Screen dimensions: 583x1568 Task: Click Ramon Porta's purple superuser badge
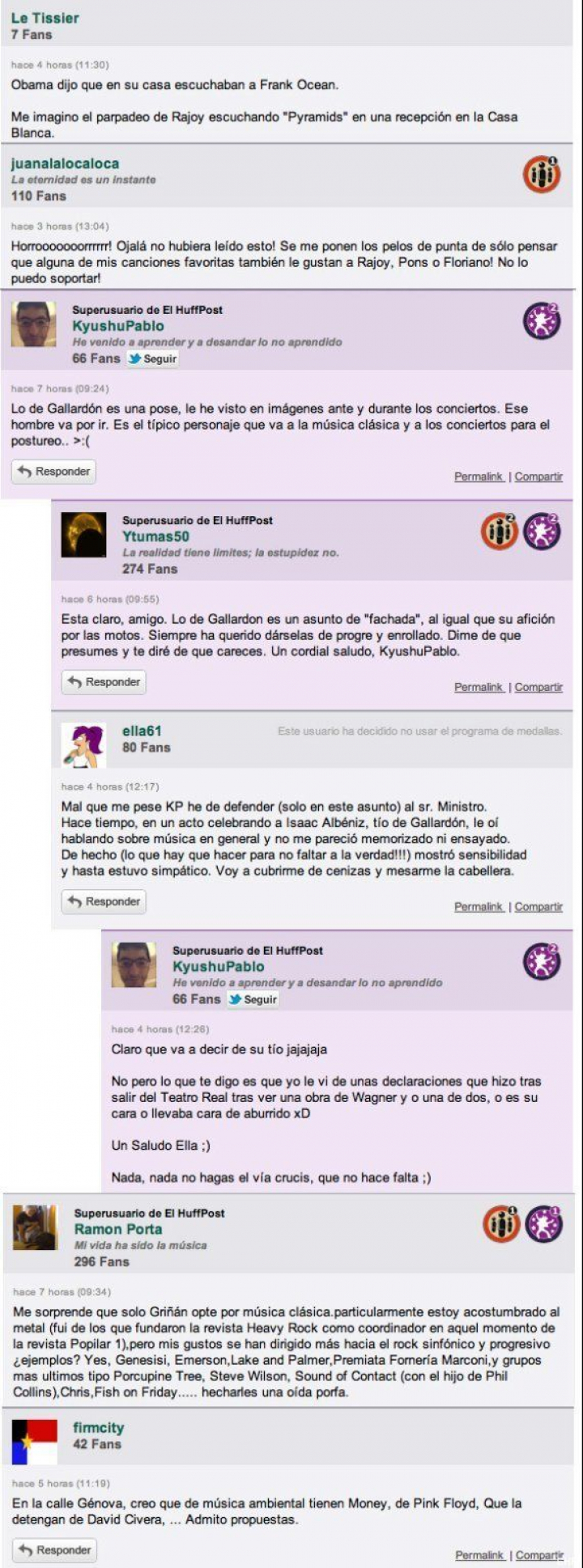pyautogui.click(x=543, y=1224)
